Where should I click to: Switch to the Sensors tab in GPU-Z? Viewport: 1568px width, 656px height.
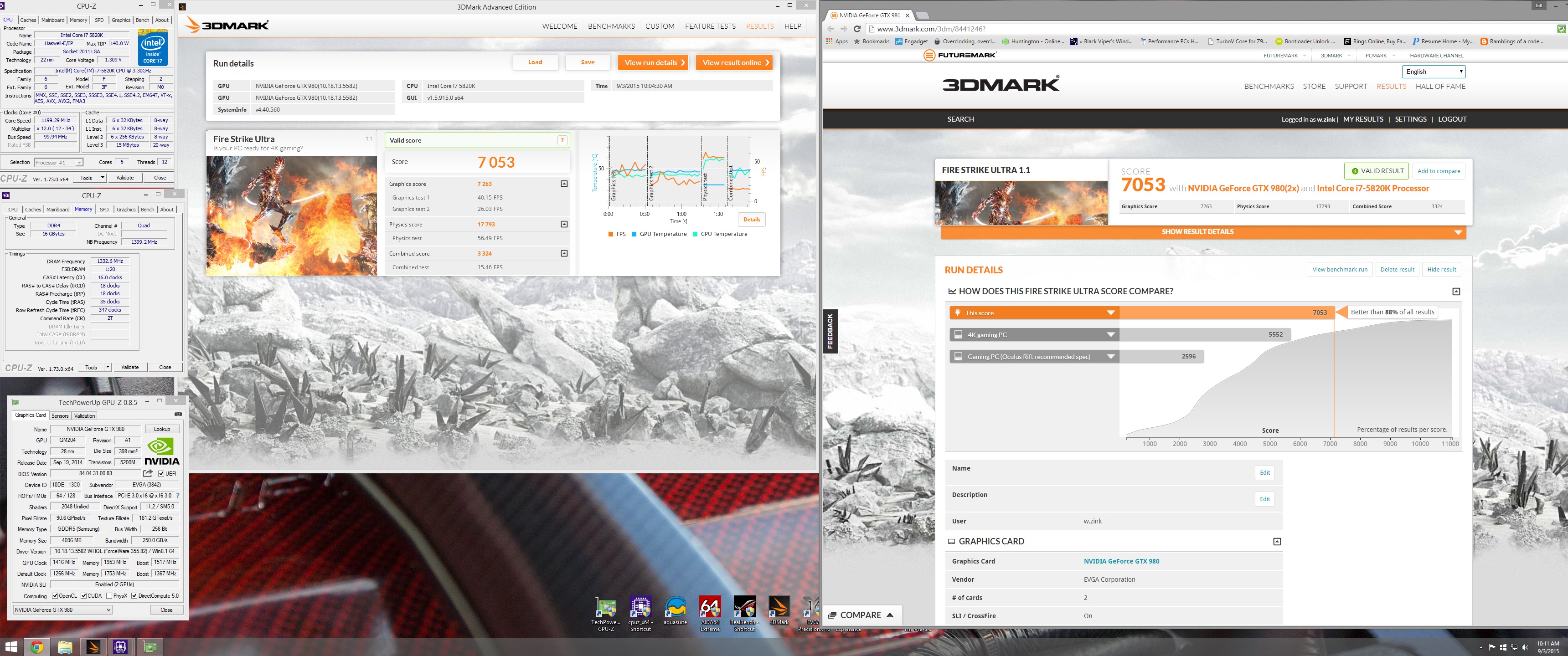(60, 415)
